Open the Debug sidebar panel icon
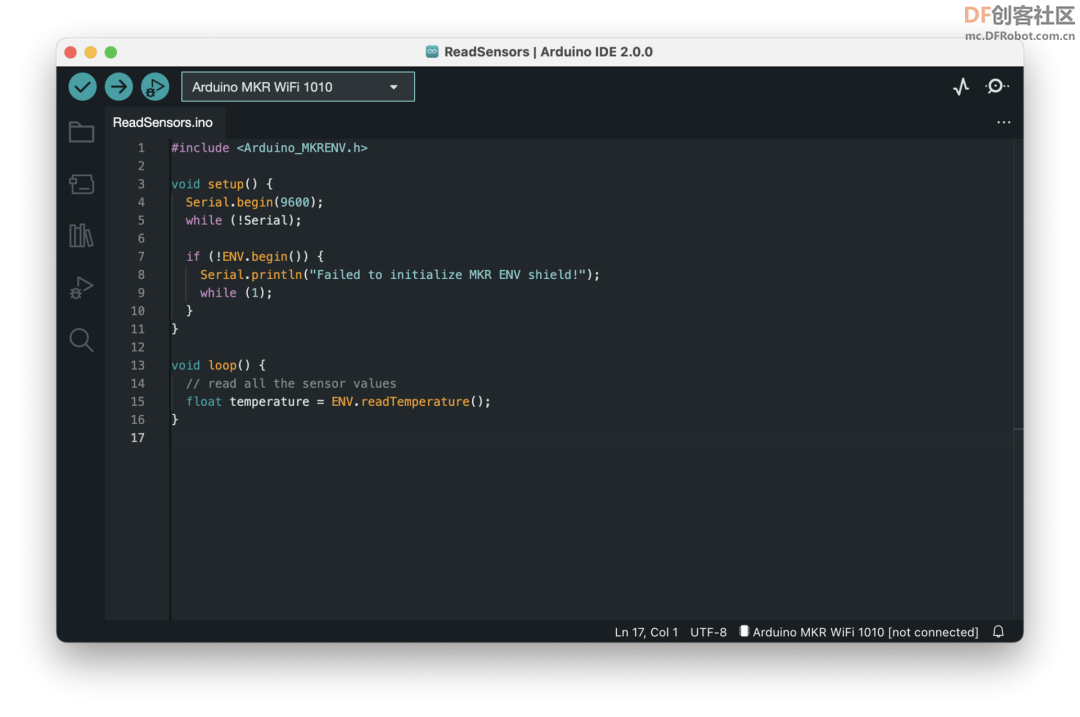The image size is (1080, 717). tap(81, 287)
